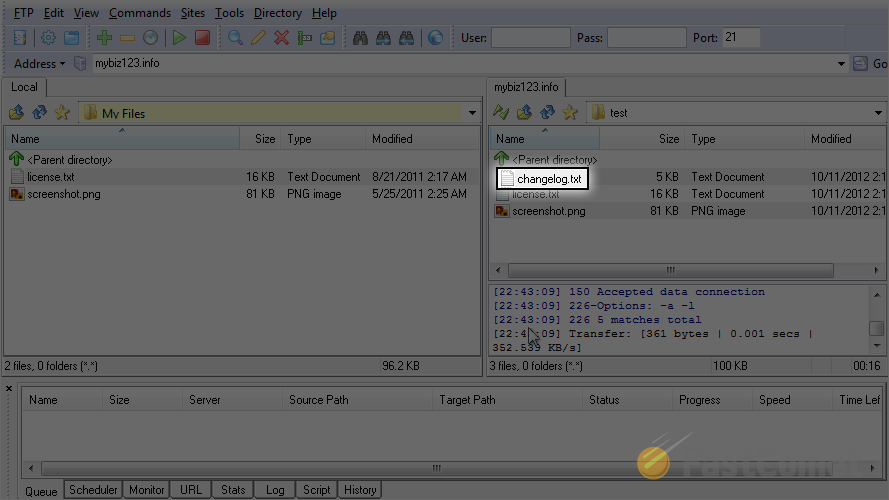The height and width of the screenshot is (500, 889).
Task: Click the Port input field
Action: (741, 38)
